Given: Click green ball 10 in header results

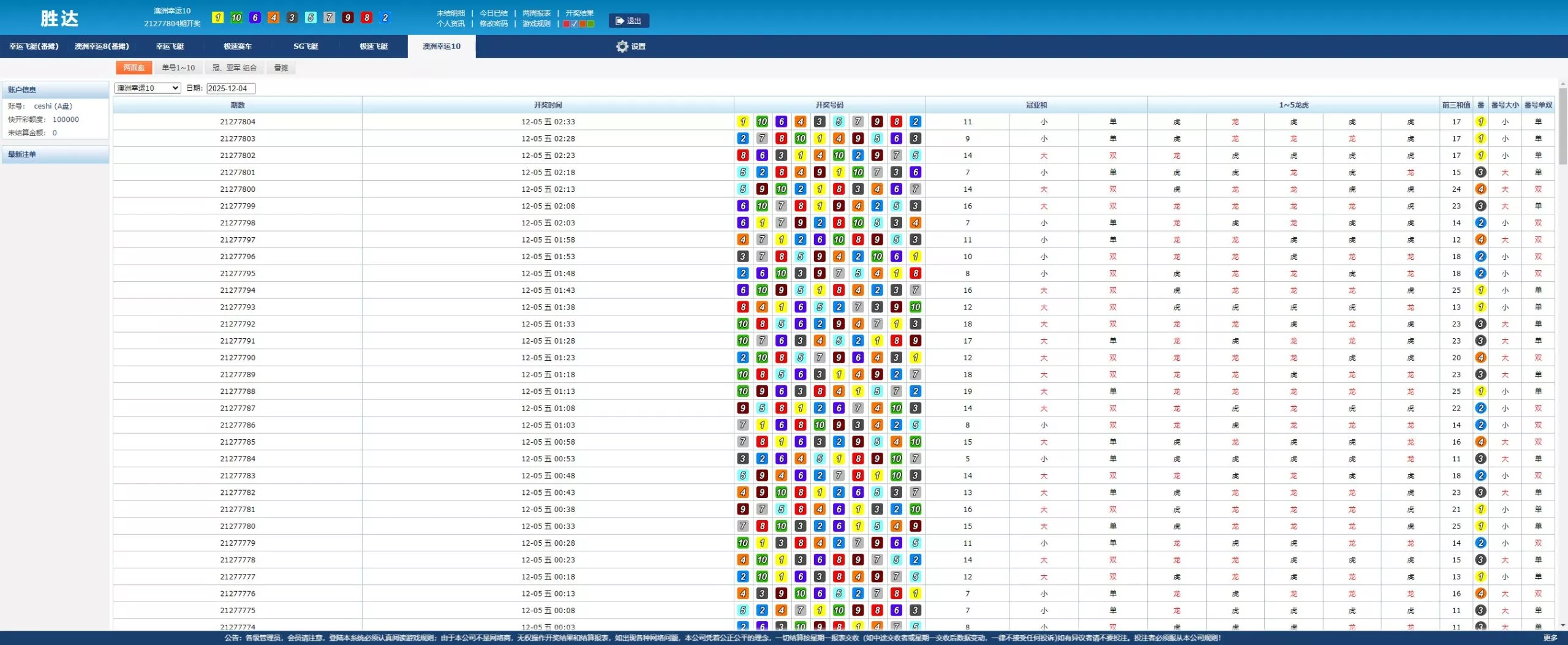Looking at the screenshot, I should click(236, 18).
